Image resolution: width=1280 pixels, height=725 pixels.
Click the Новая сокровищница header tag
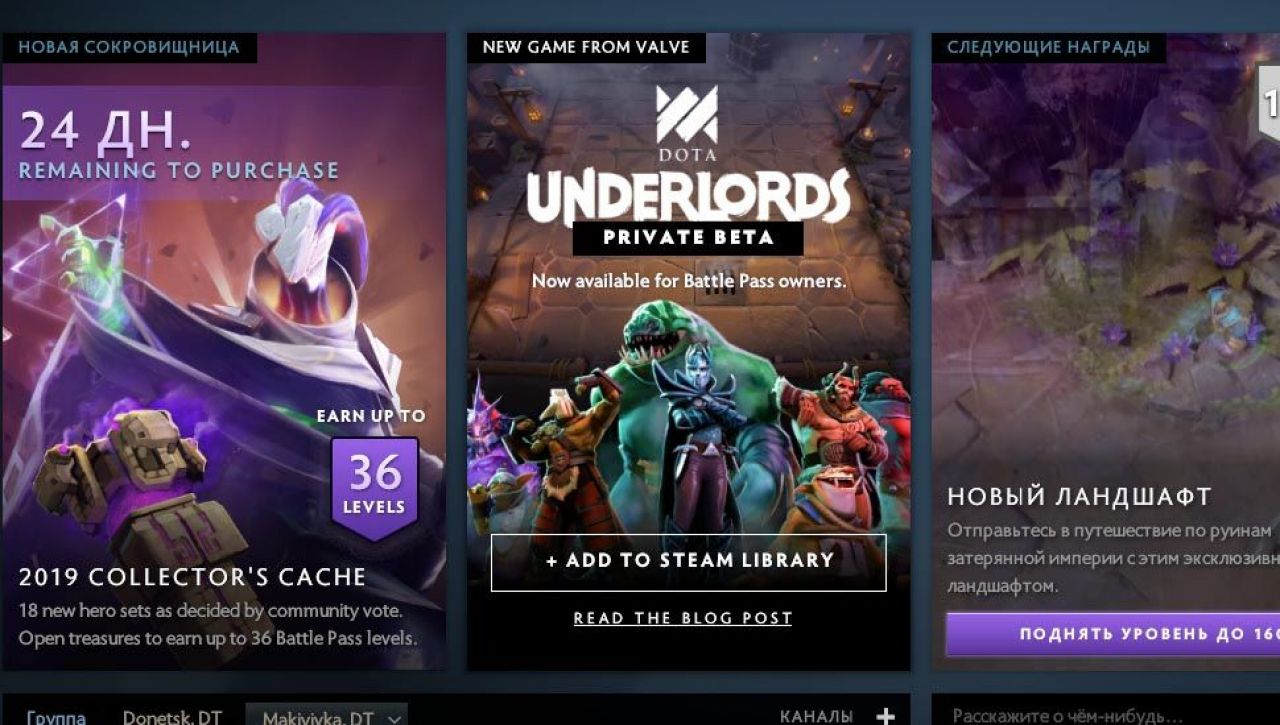coord(129,47)
